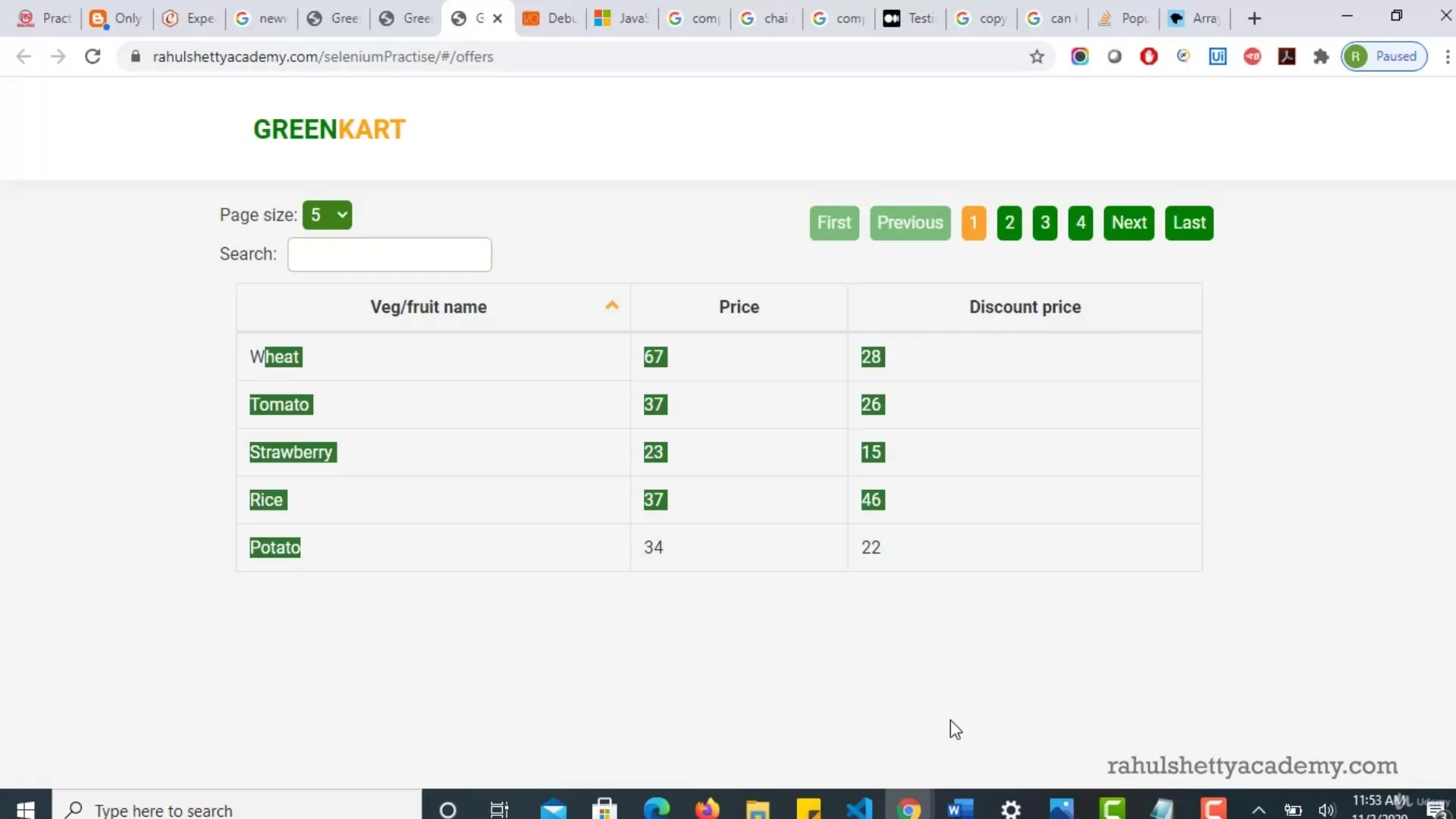The height and width of the screenshot is (819, 1456).
Task: Show hidden system tray icons chevron
Action: coord(1258,809)
